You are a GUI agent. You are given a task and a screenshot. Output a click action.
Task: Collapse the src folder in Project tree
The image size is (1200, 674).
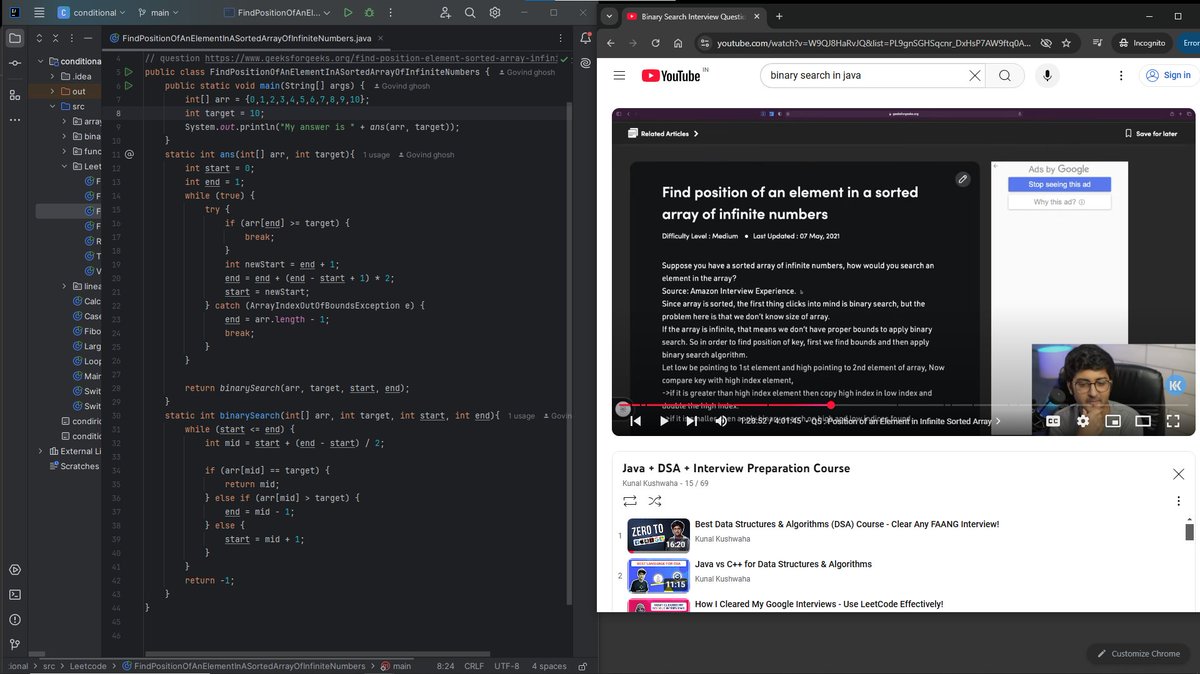(x=50, y=106)
